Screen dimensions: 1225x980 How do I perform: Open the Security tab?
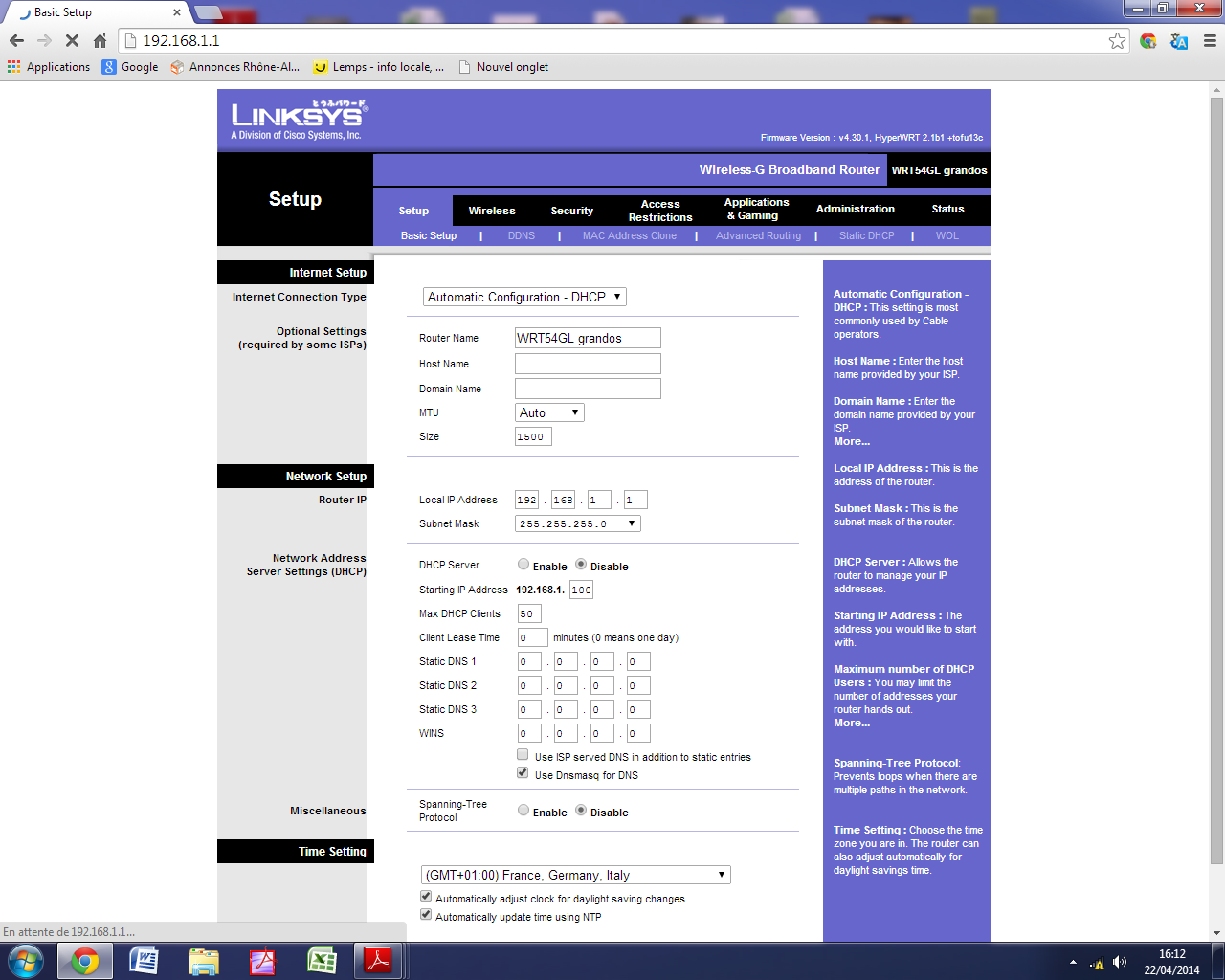coord(572,211)
